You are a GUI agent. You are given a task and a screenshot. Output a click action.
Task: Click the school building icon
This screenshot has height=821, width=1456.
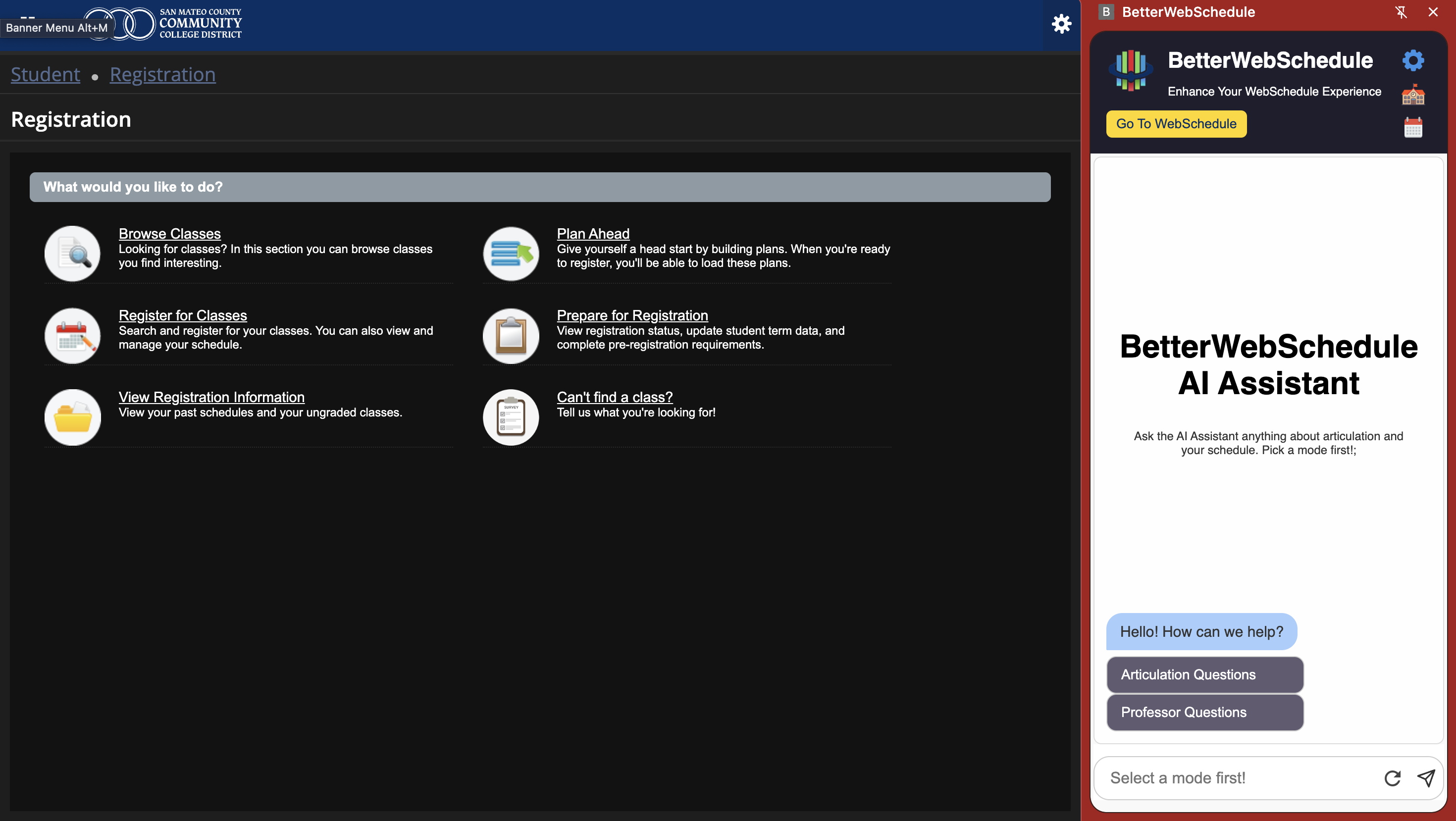click(x=1412, y=95)
